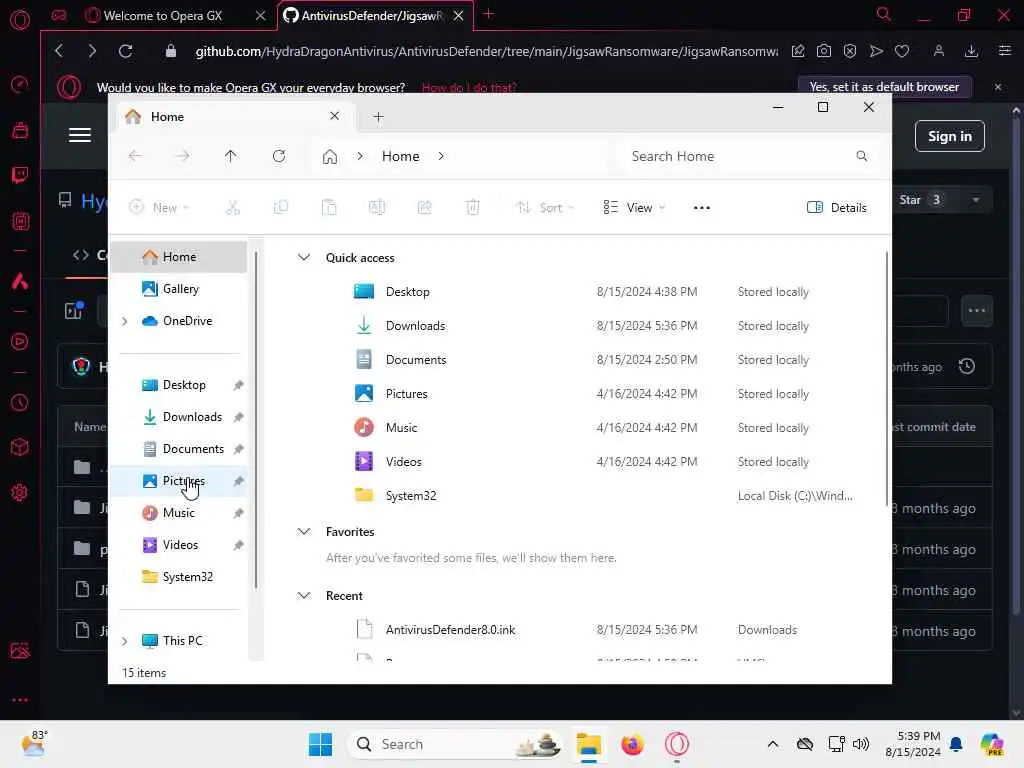Click Opera GX snapshot camera icon
The width and height of the screenshot is (1024, 768).
pos(824,51)
